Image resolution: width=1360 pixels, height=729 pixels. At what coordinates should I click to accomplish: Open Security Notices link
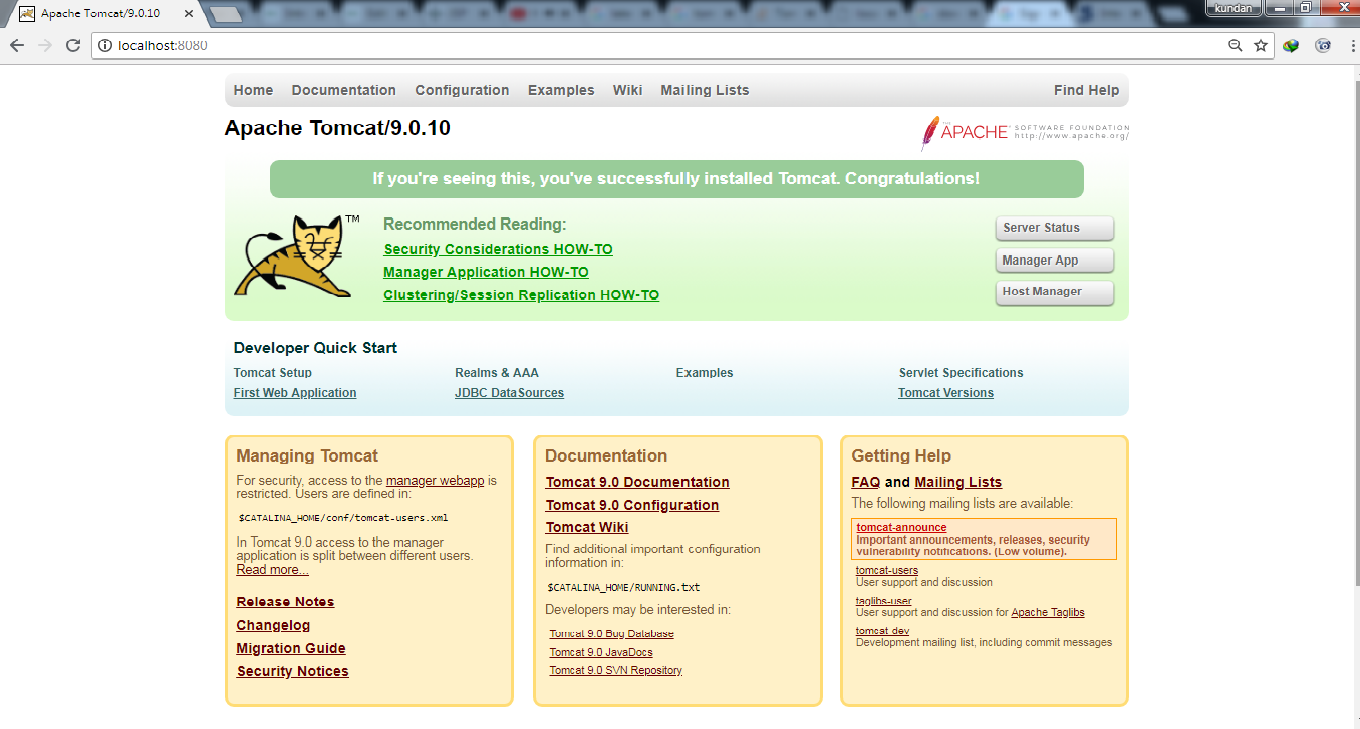[292, 671]
